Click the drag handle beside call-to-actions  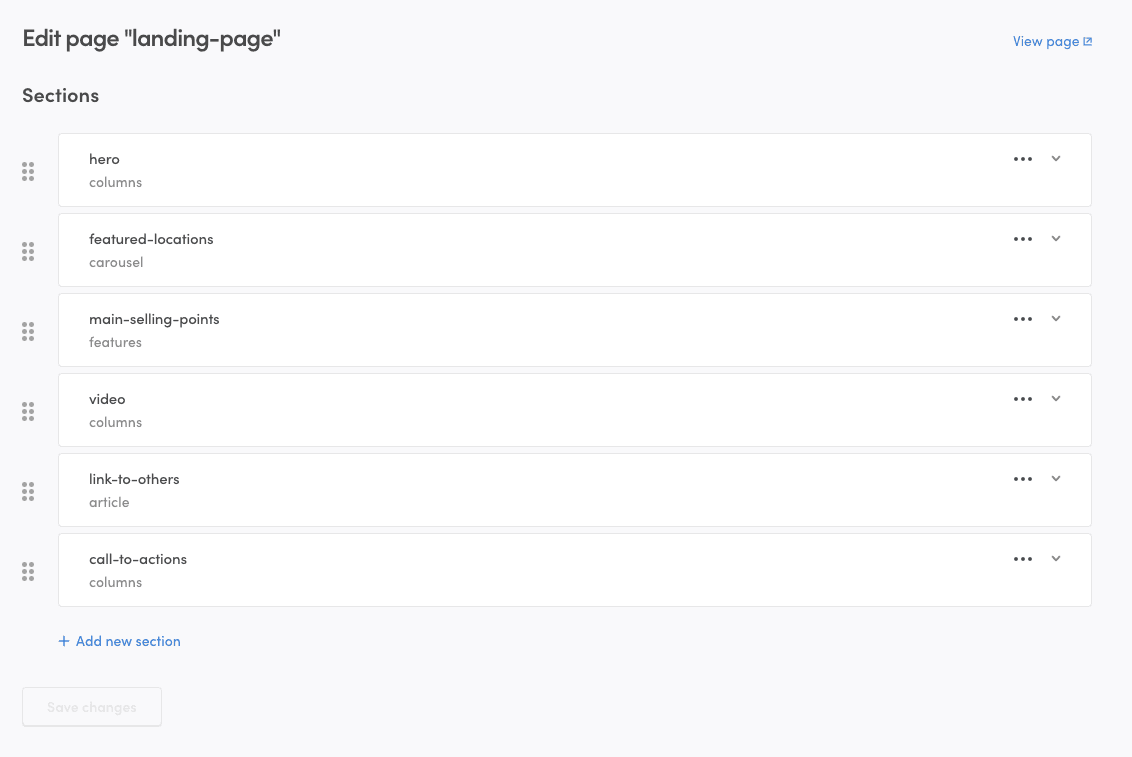(28, 571)
